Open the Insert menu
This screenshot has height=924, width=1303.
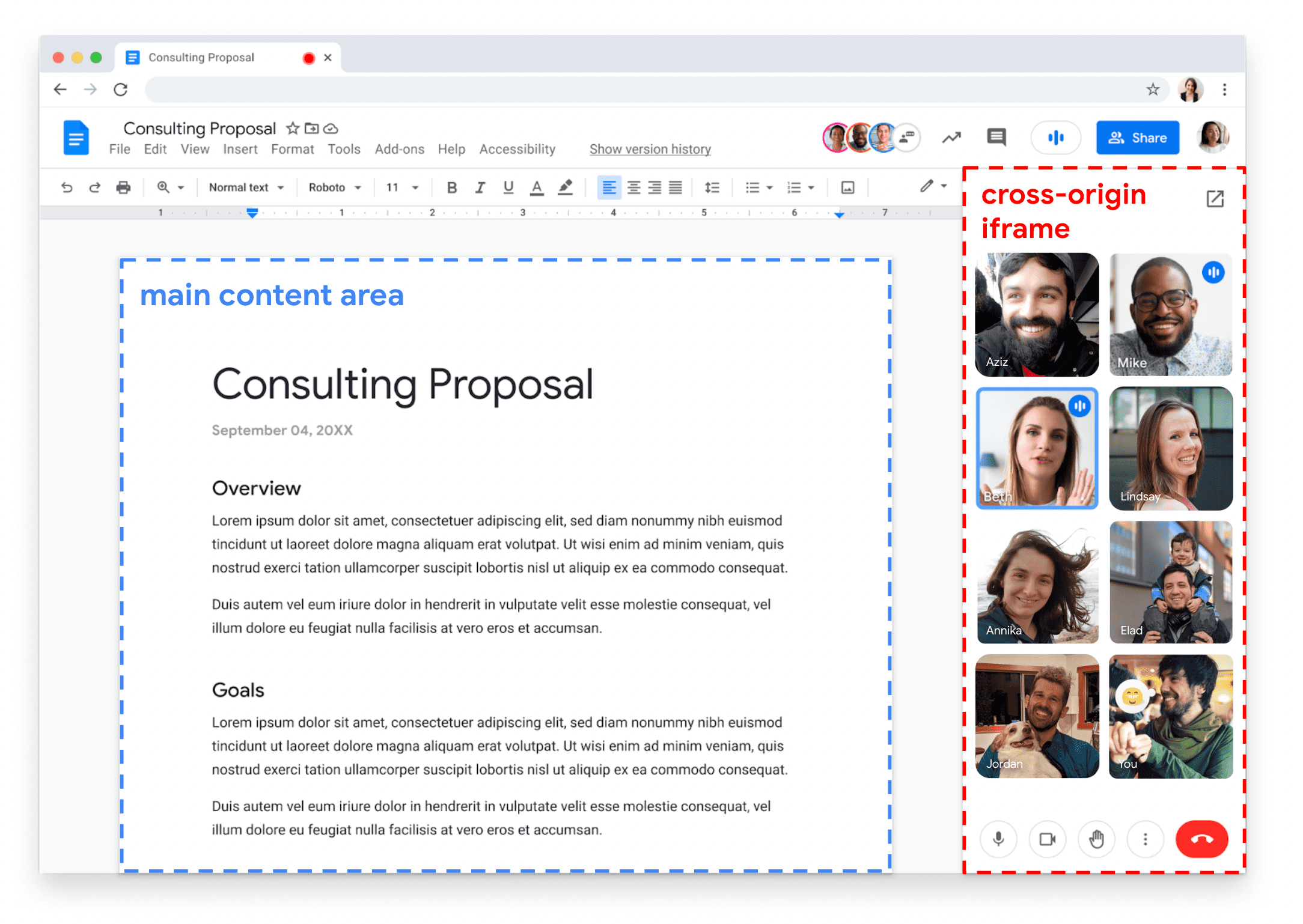238,149
